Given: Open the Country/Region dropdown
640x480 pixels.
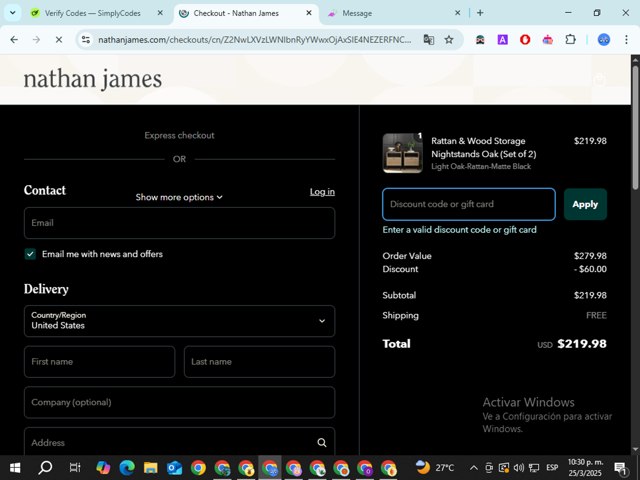Looking at the screenshot, I should (180, 321).
